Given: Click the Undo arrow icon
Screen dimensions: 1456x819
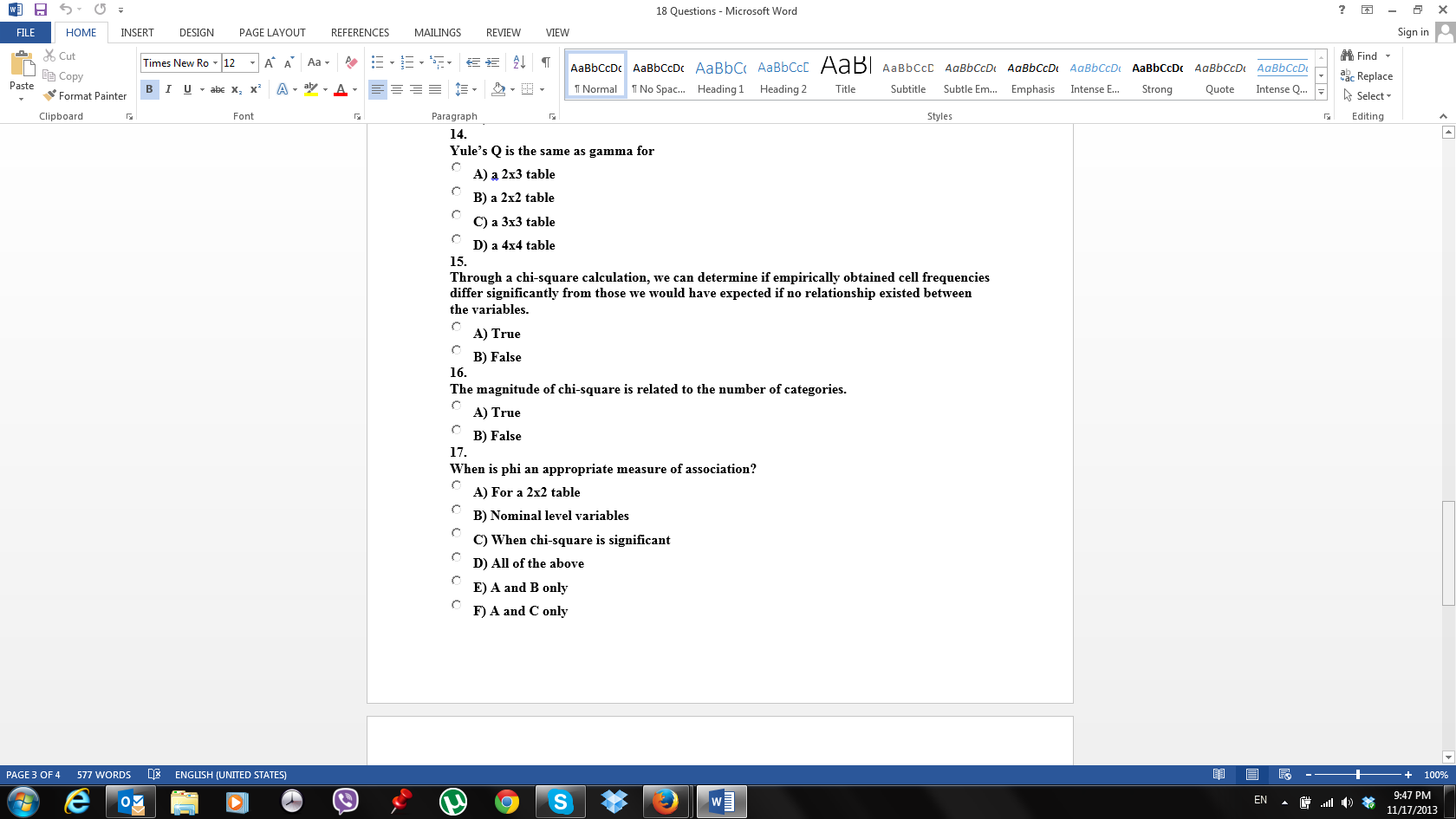Looking at the screenshot, I should (65, 10).
